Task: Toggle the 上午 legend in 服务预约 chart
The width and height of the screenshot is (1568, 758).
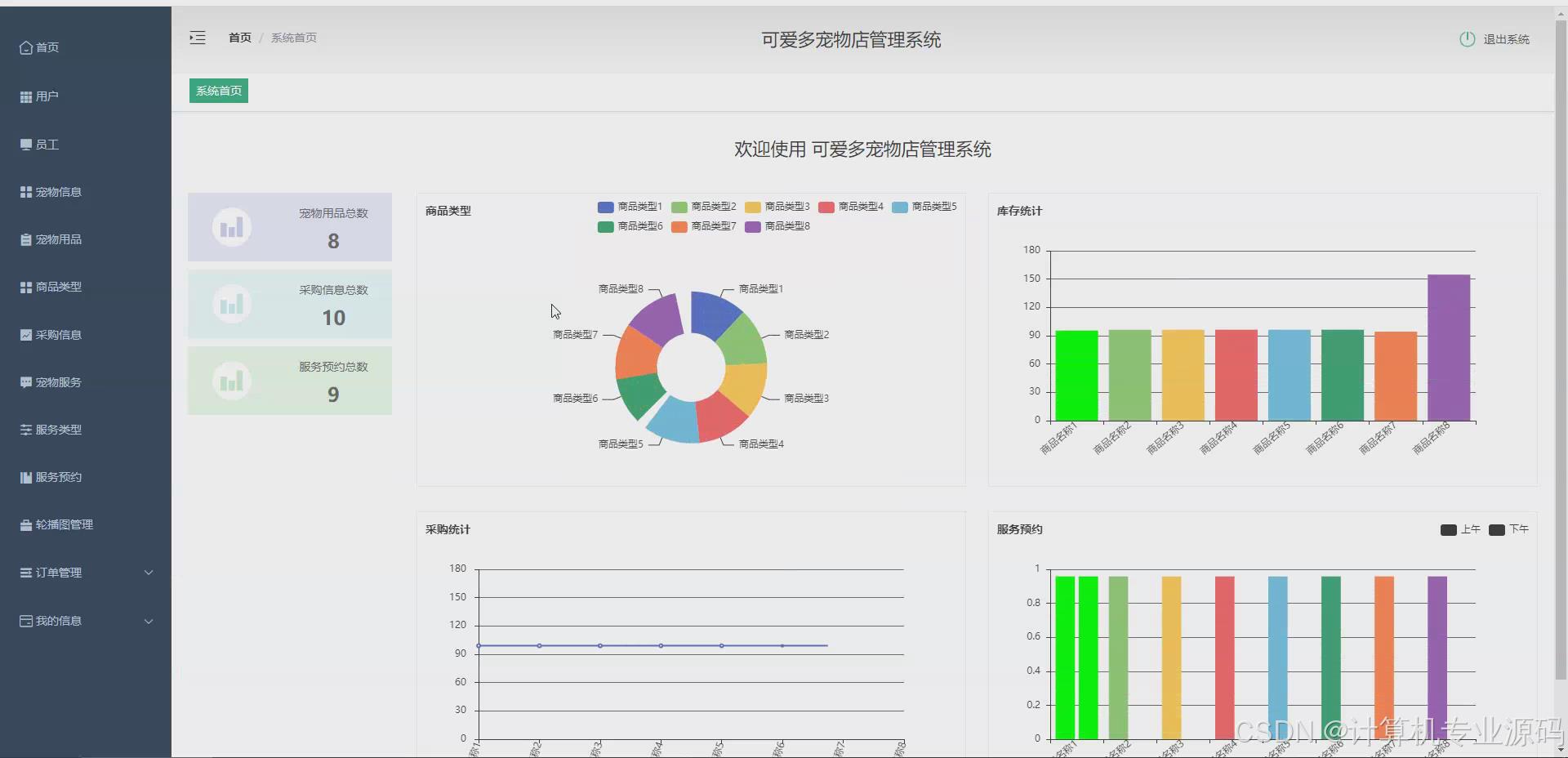Action: pos(1461,529)
